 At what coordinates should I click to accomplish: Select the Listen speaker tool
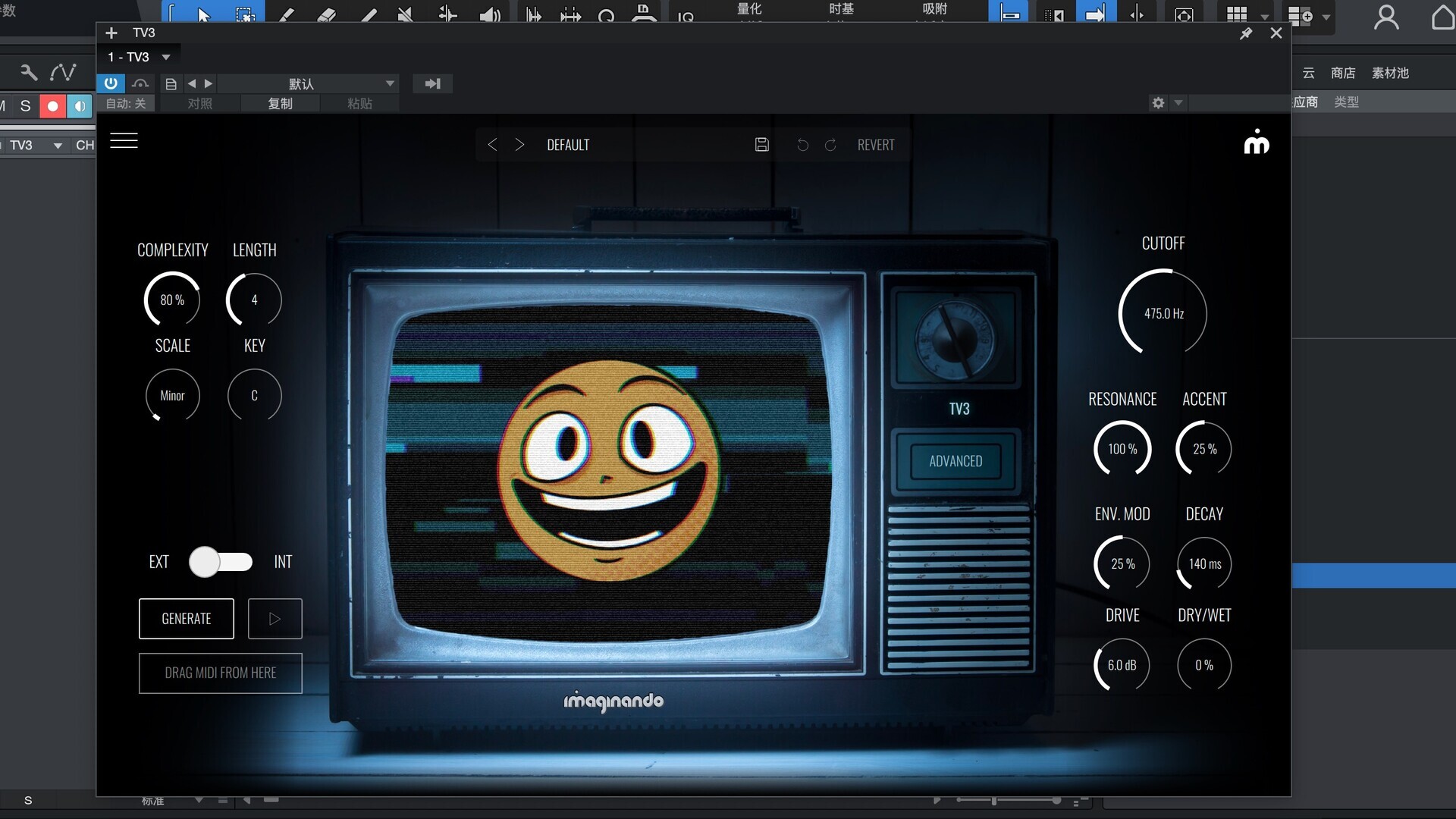pos(490,14)
